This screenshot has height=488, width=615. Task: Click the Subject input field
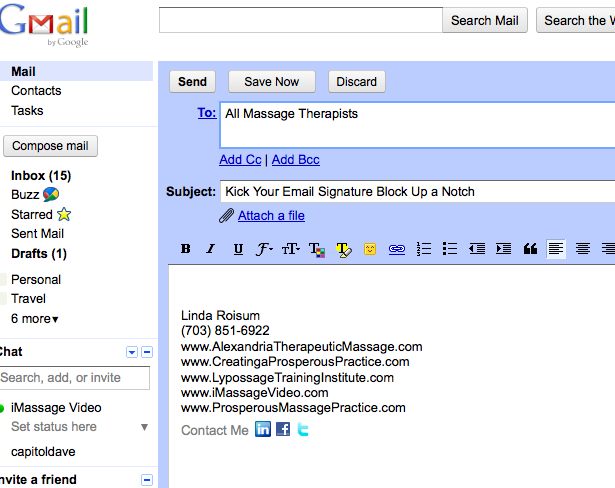pyautogui.click(x=417, y=191)
